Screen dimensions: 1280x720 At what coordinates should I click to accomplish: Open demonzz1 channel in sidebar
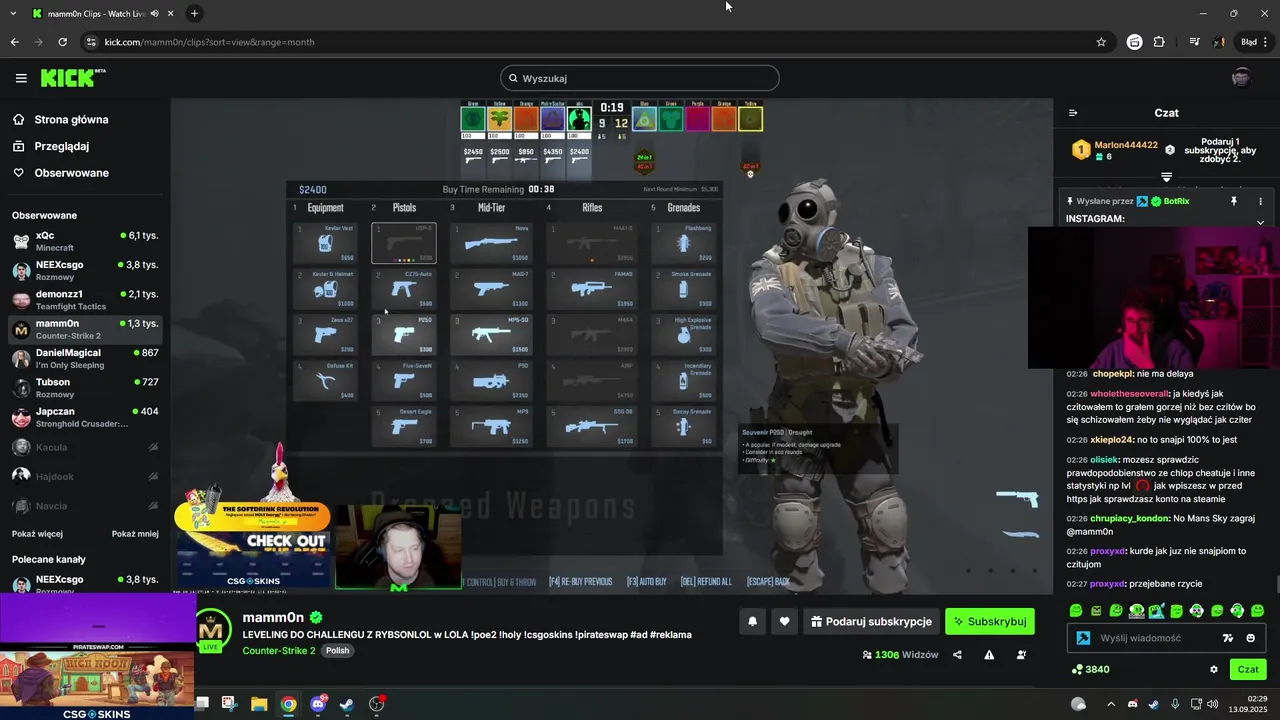click(x=85, y=300)
